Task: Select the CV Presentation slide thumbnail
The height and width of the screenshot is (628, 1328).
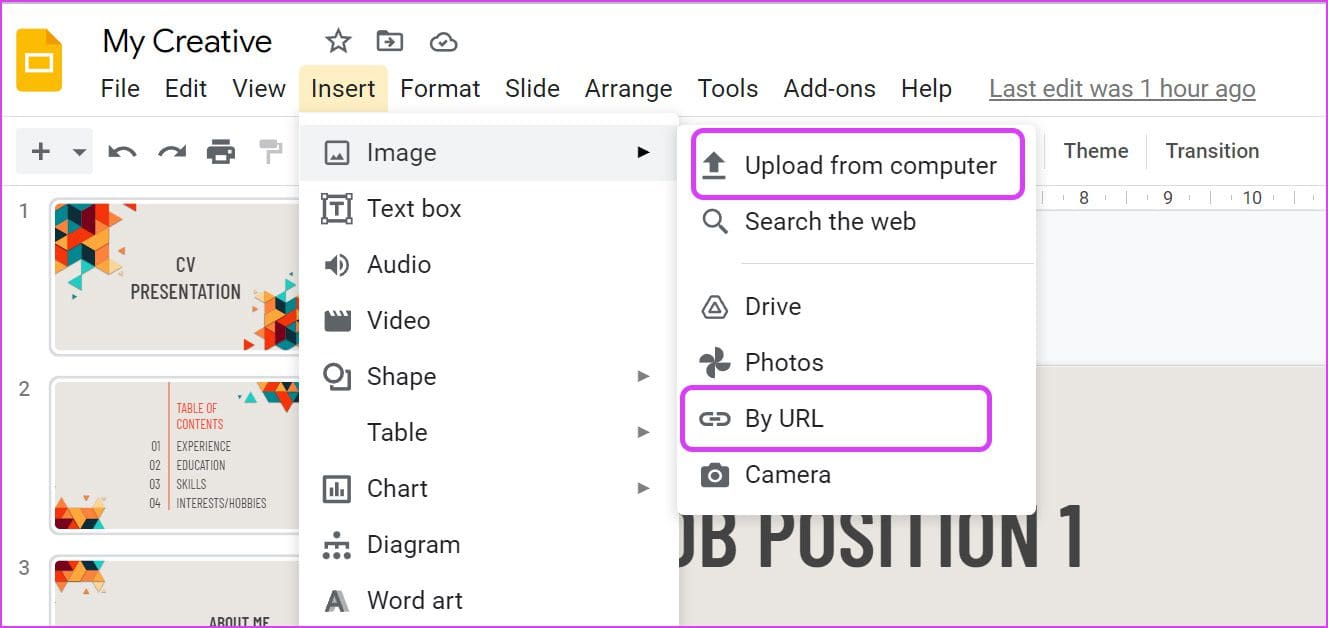Action: click(x=175, y=277)
